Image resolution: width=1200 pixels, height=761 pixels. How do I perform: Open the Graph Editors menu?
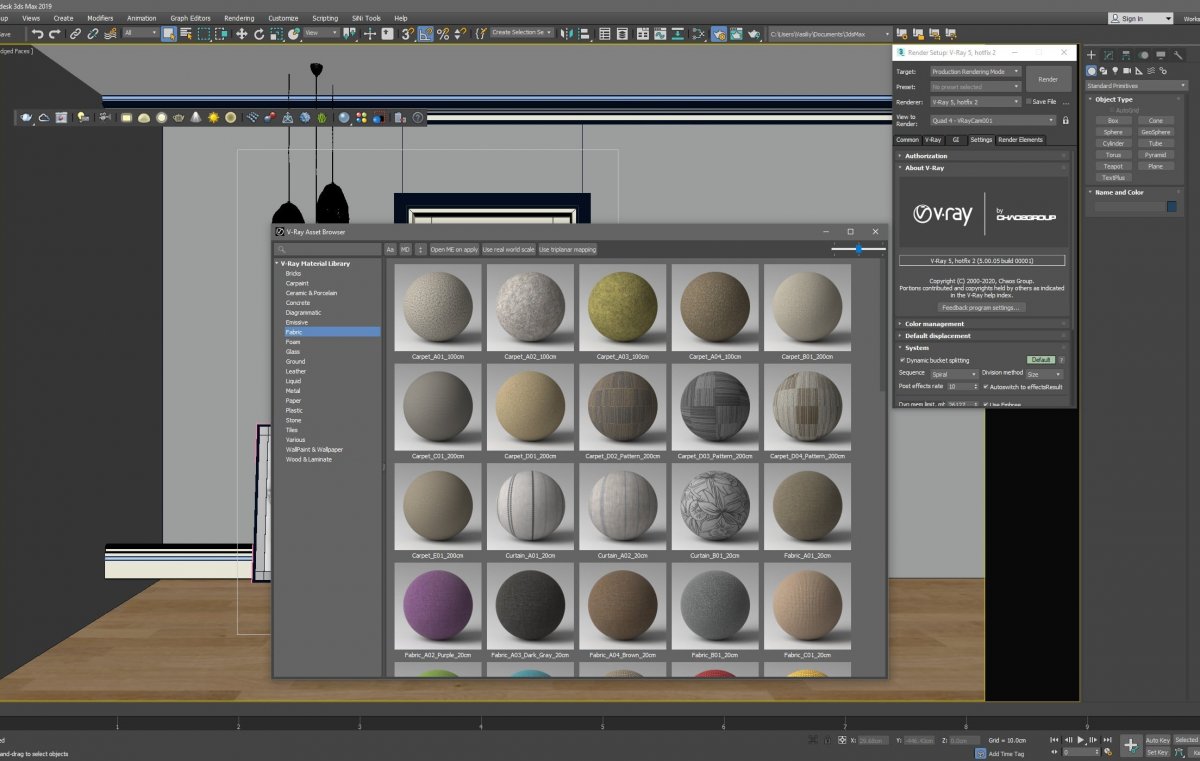point(190,18)
